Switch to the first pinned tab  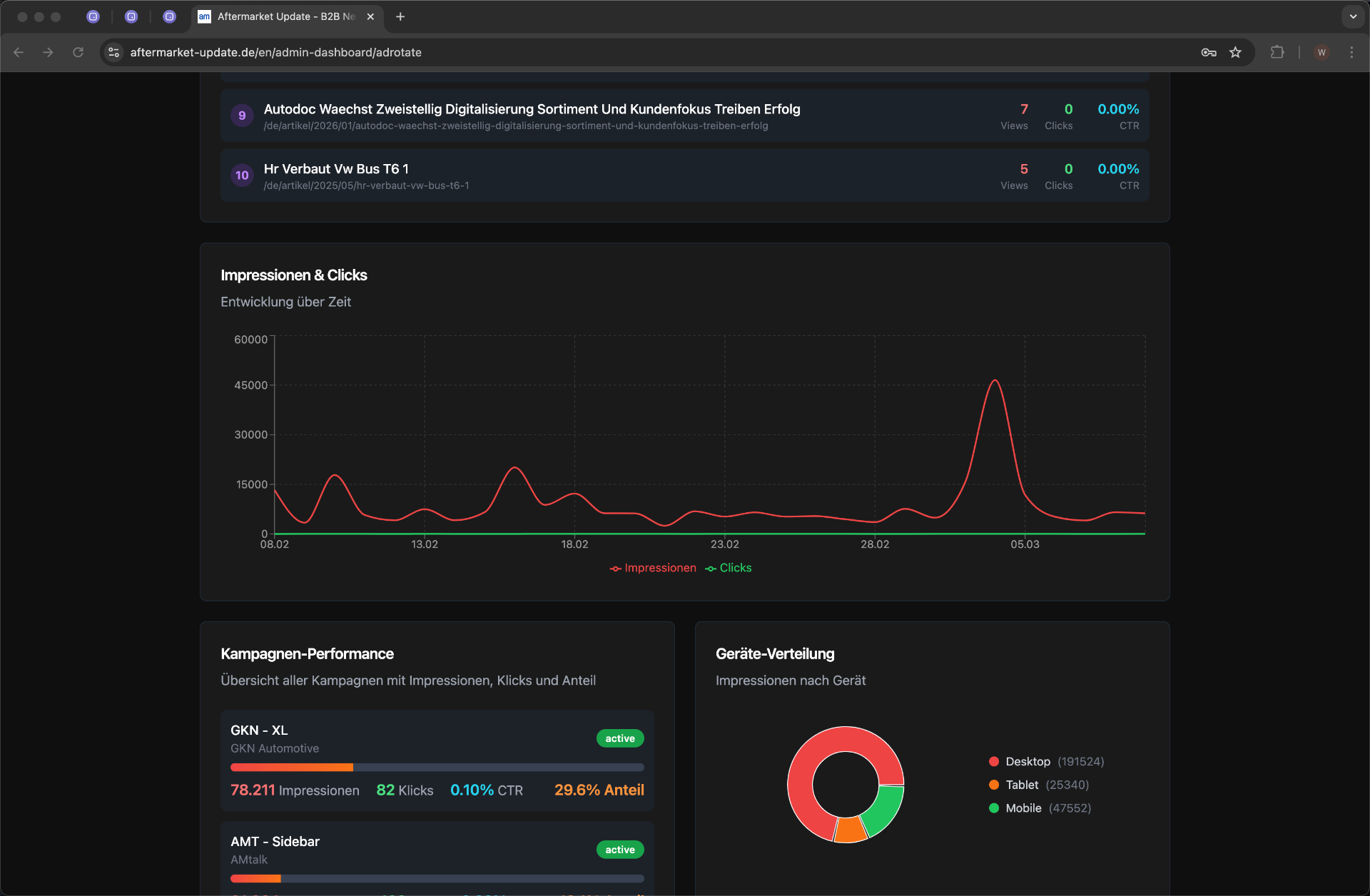tap(93, 16)
